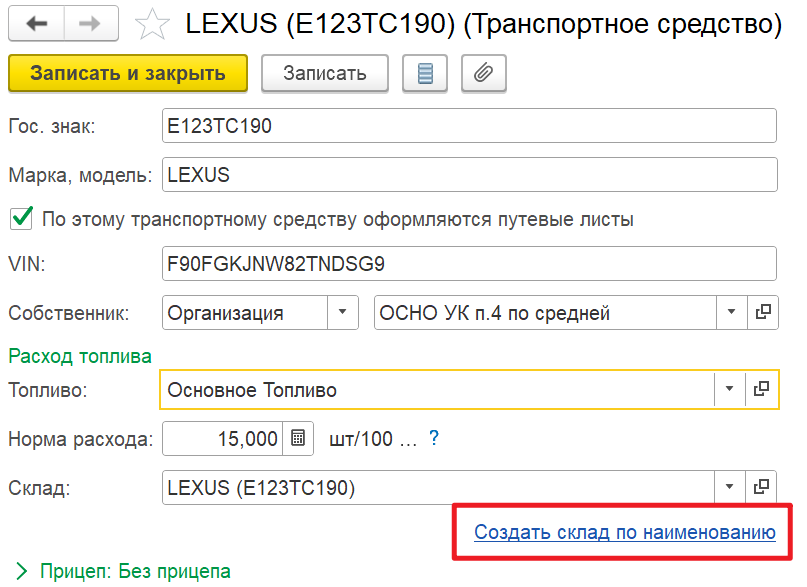Add form to favorites with star icon
This screenshot has height=587, width=807.
(152, 24)
